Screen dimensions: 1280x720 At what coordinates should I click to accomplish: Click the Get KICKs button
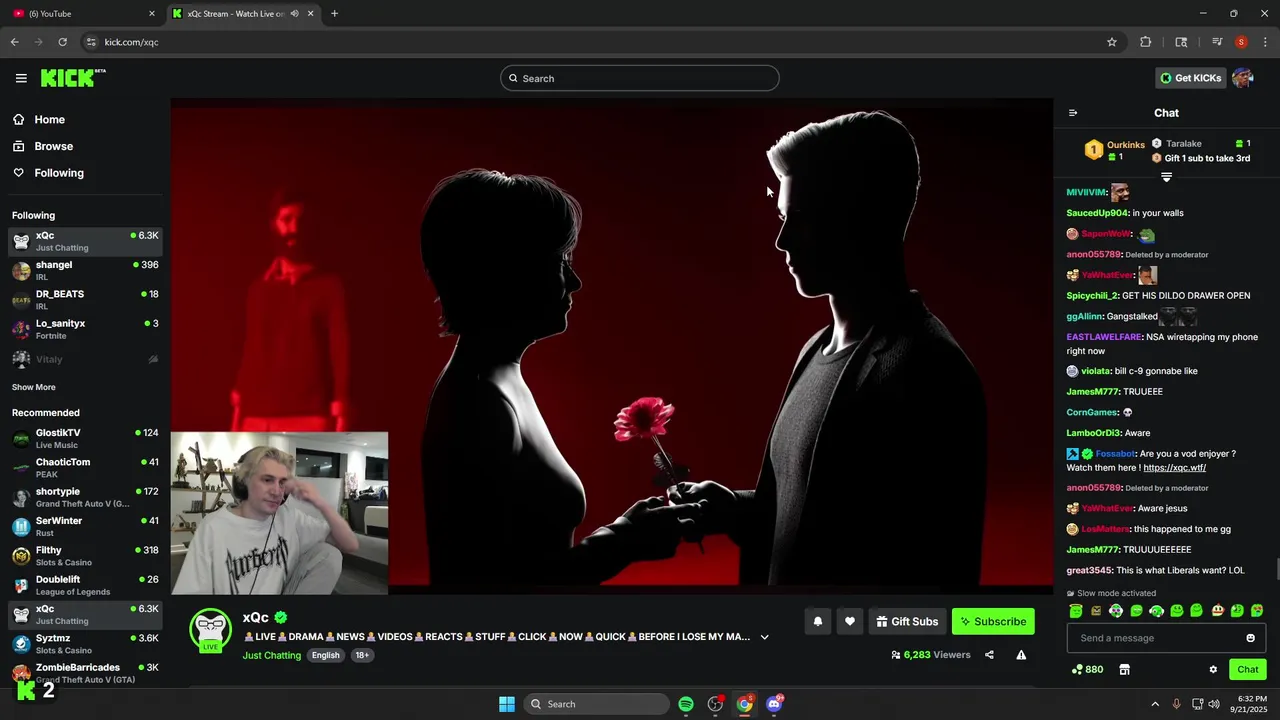[1190, 78]
